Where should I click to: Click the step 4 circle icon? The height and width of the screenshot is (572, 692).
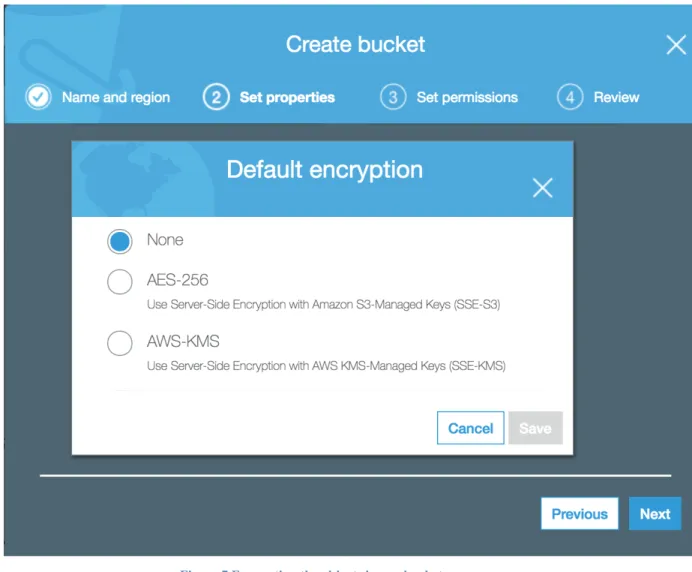click(x=570, y=97)
